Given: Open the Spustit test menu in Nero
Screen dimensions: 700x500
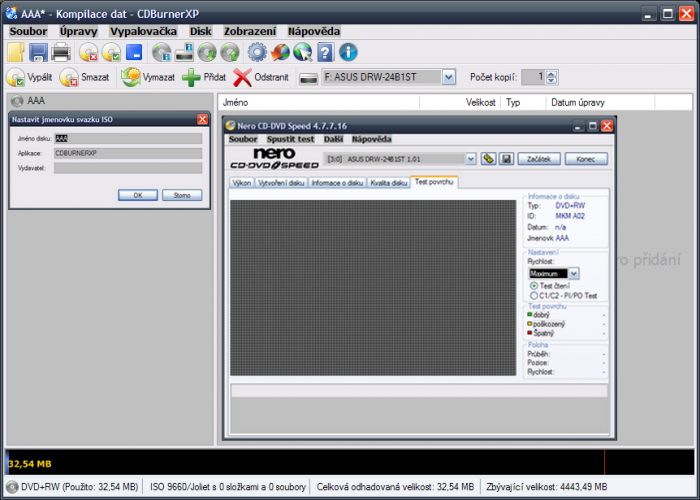Looking at the screenshot, I should click(x=290, y=139).
